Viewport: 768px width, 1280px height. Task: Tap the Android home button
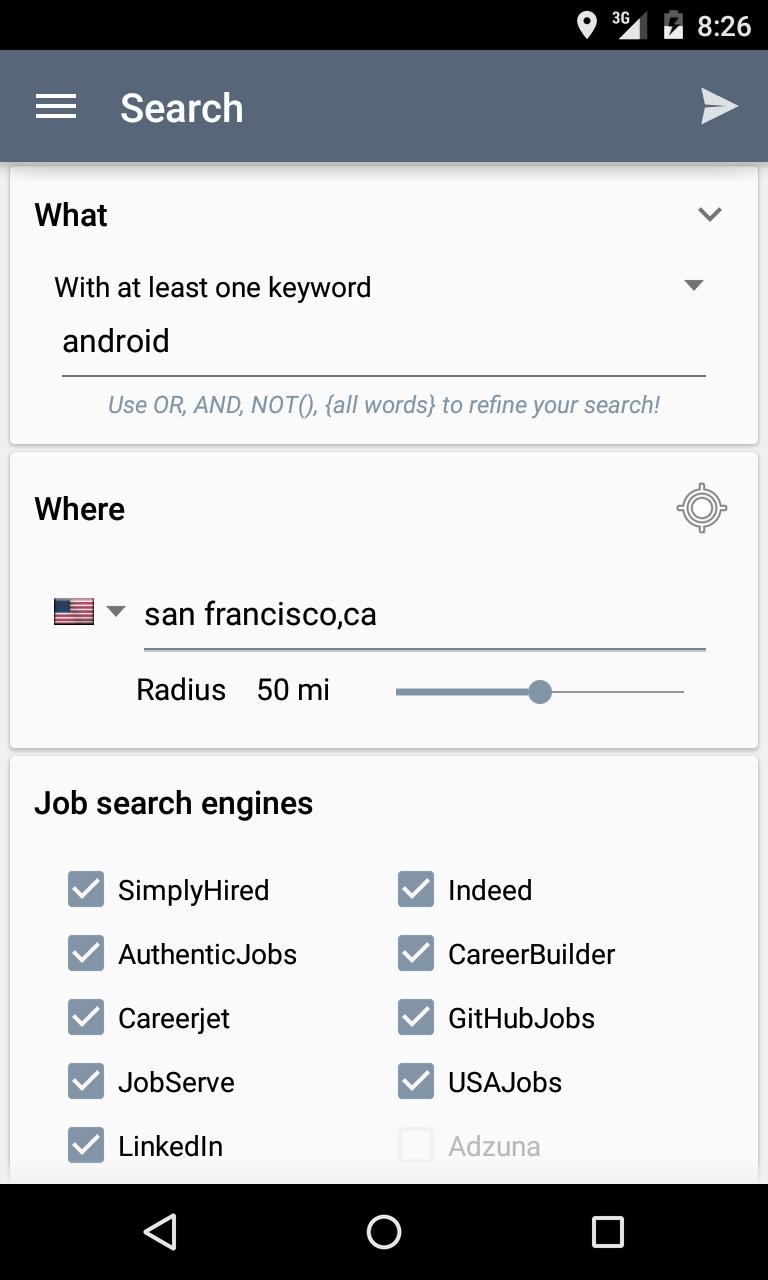coord(383,1231)
